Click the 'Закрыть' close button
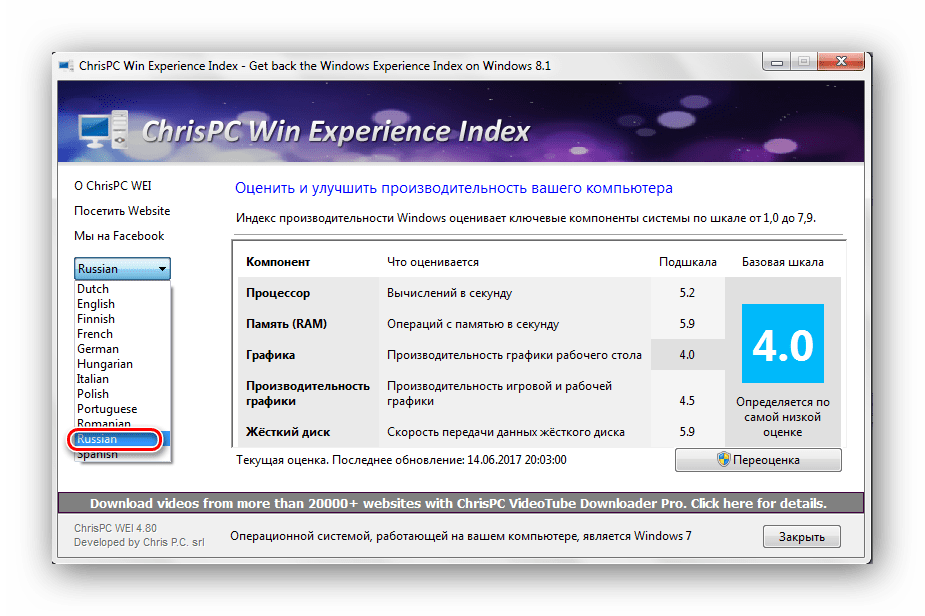This screenshot has height=616, width=925. click(802, 537)
